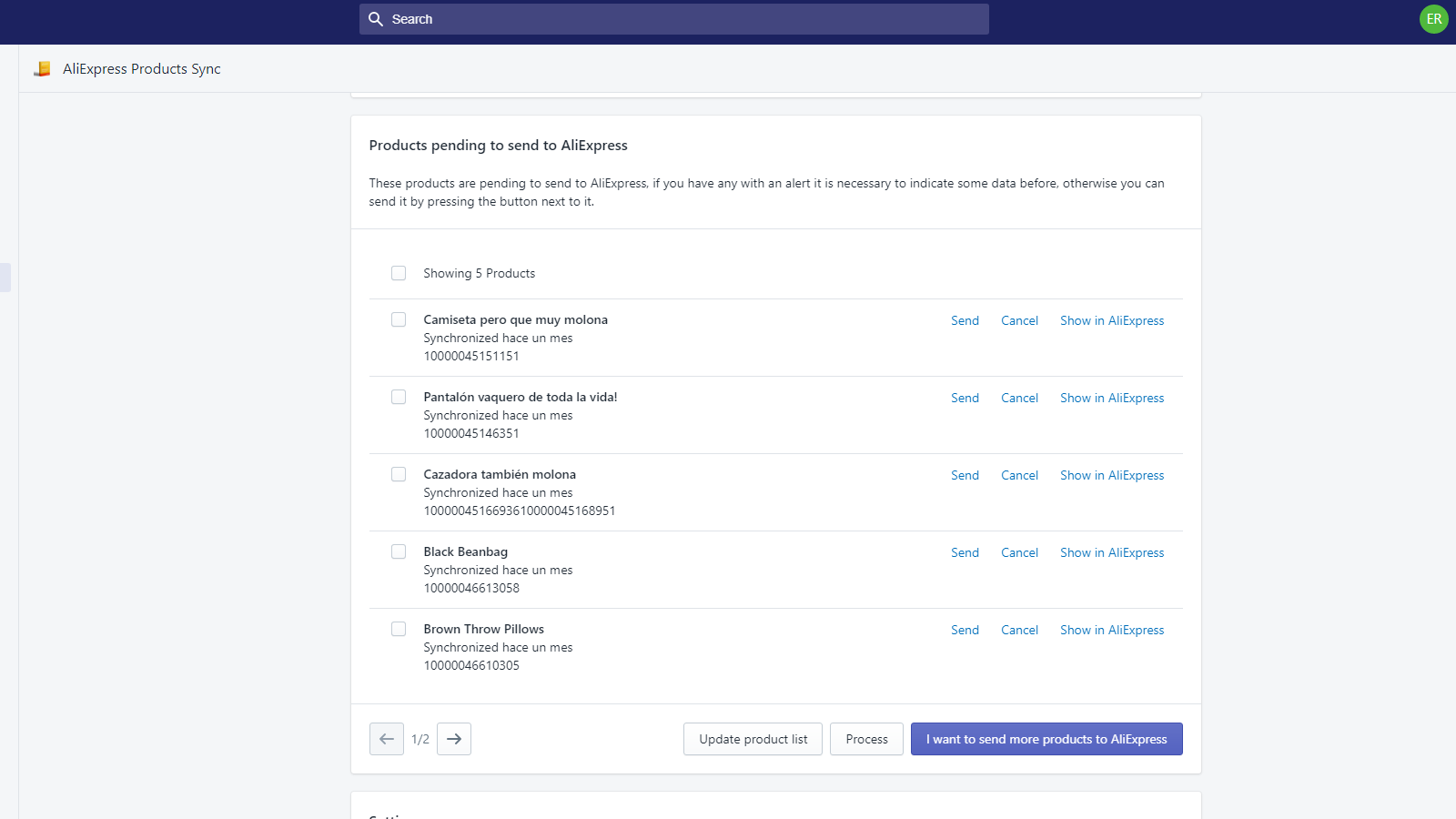Send Pantalón vaquero de toda la vida

965,398
